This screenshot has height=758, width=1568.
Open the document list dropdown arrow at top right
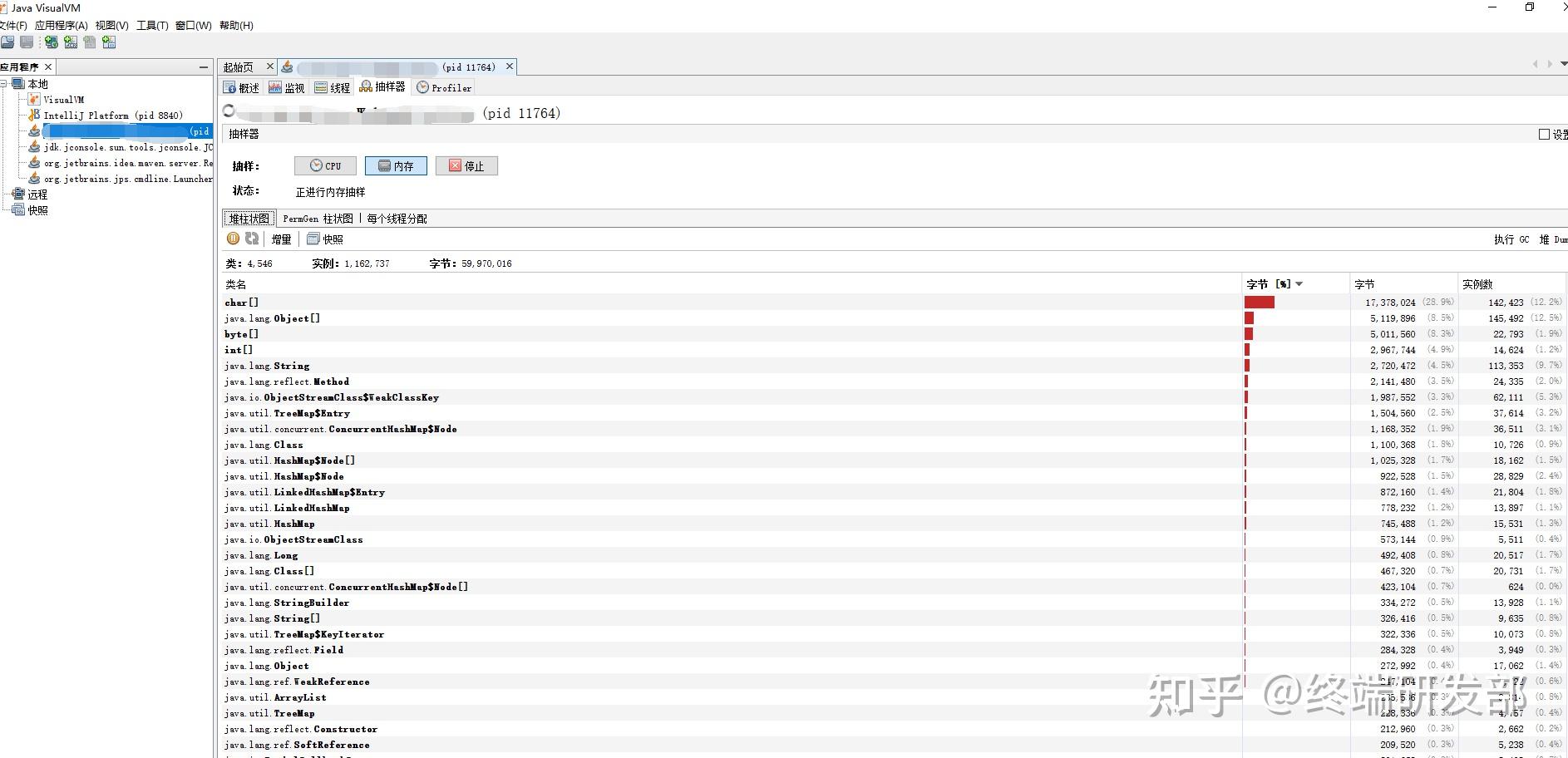[x=1563, y=64]
